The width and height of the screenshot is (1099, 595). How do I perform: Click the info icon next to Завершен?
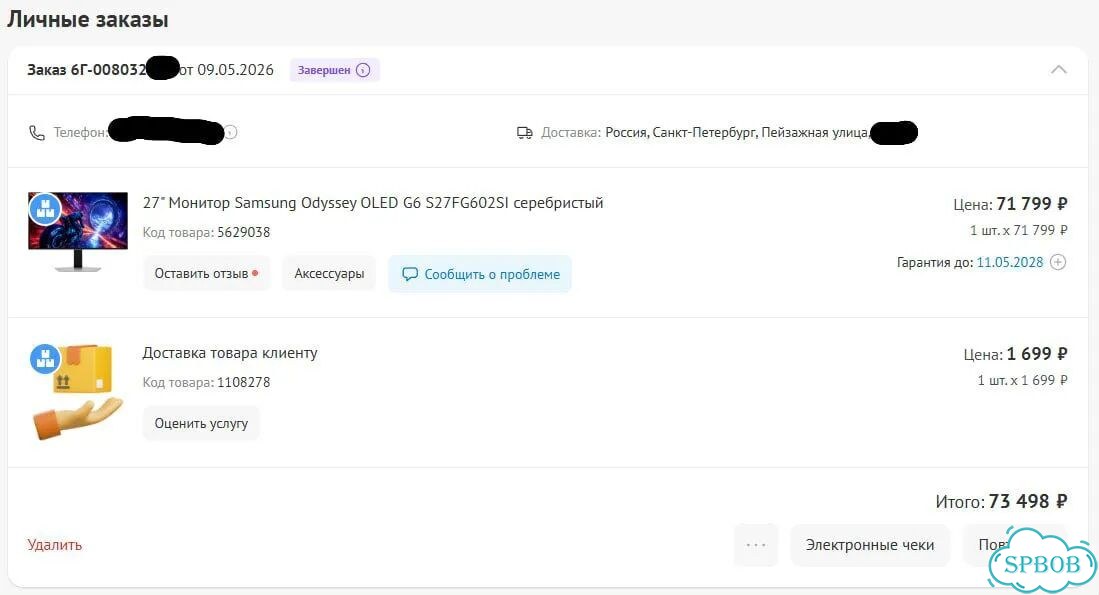pyautogui.click(x=363, y=70)
